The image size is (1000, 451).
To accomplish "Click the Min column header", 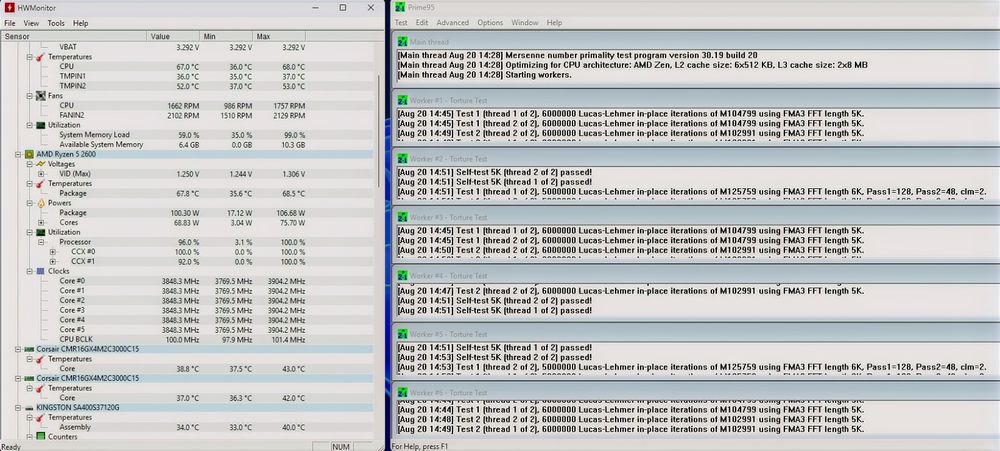I will pos(226,36).
